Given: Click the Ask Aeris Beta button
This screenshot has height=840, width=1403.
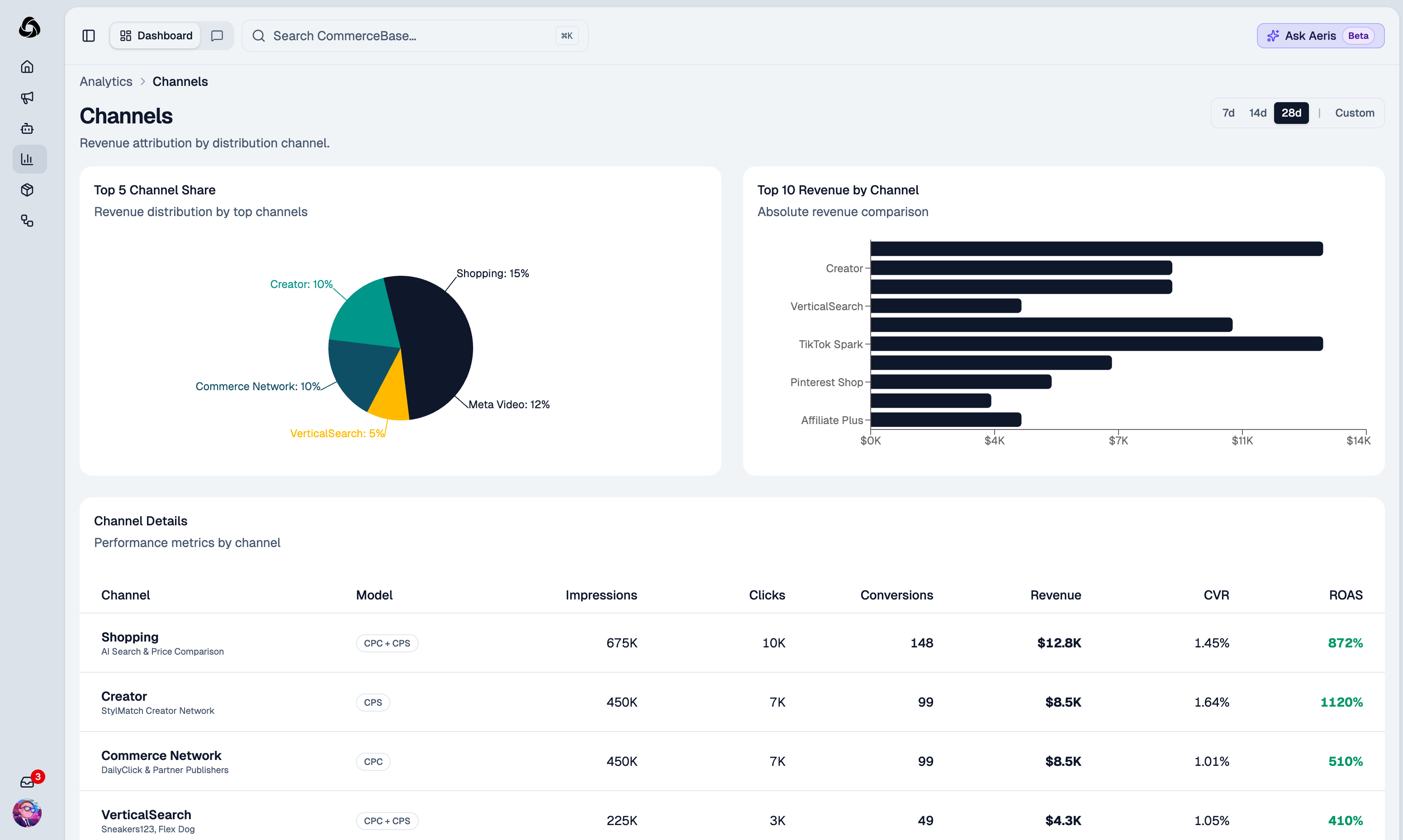Looking at the screenshot, I should pos(1320,35).
